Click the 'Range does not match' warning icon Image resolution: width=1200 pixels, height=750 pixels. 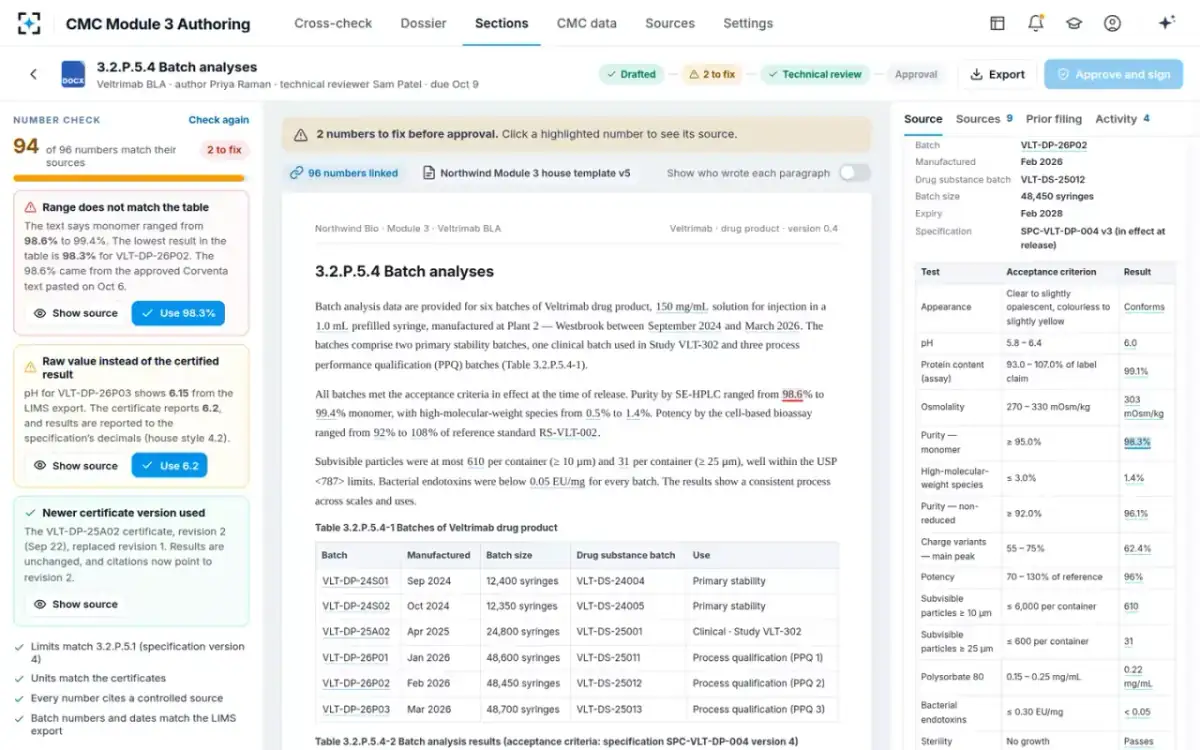coord(30,208)
